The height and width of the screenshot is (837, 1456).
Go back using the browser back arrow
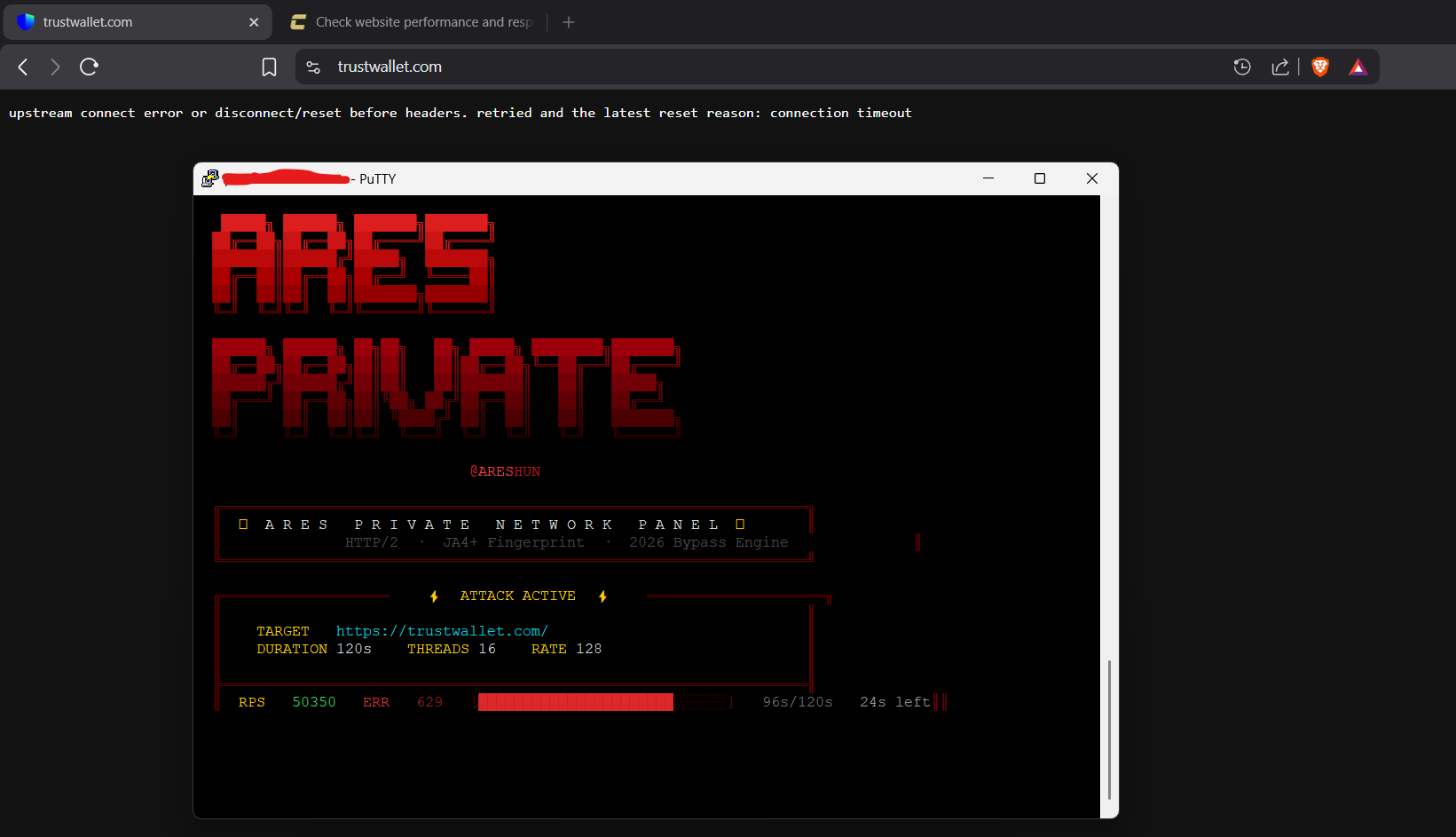click(23, 67)
